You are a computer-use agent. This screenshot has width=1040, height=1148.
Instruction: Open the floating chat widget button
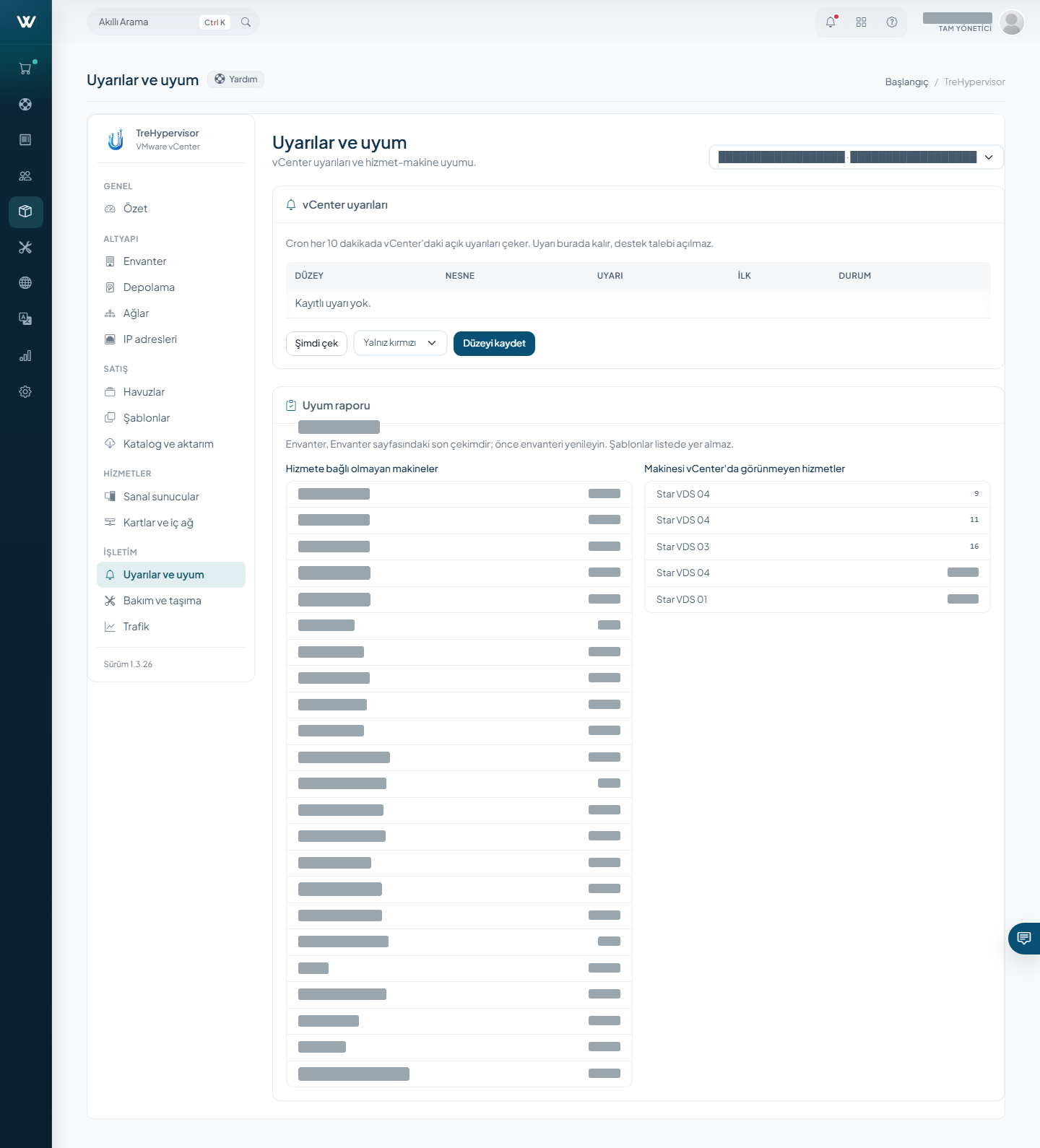[x=1024, y=939]
